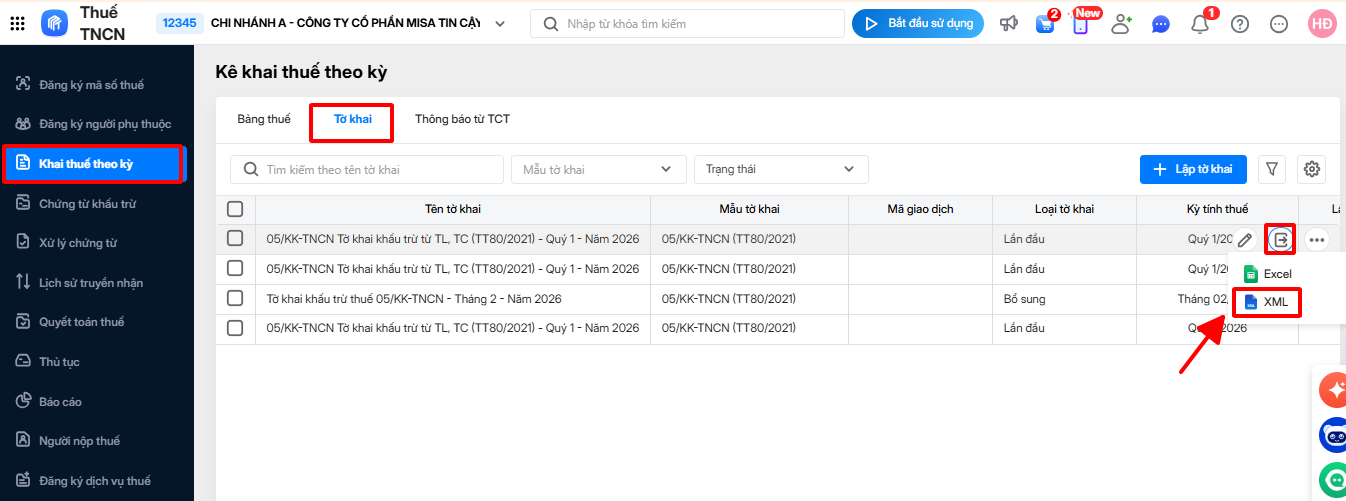
Task: Click the filter funnel icon
Action: pyautogui.click(x=1272, y=170)
